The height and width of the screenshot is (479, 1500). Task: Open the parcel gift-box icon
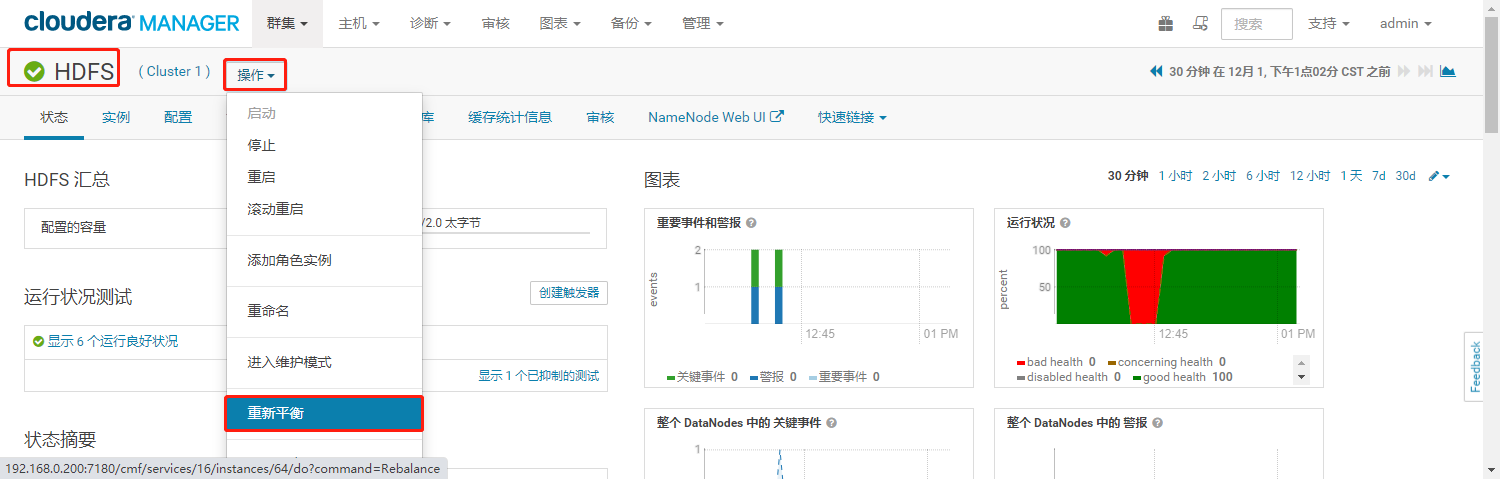pyautogui.click(x=1166, y=23)
